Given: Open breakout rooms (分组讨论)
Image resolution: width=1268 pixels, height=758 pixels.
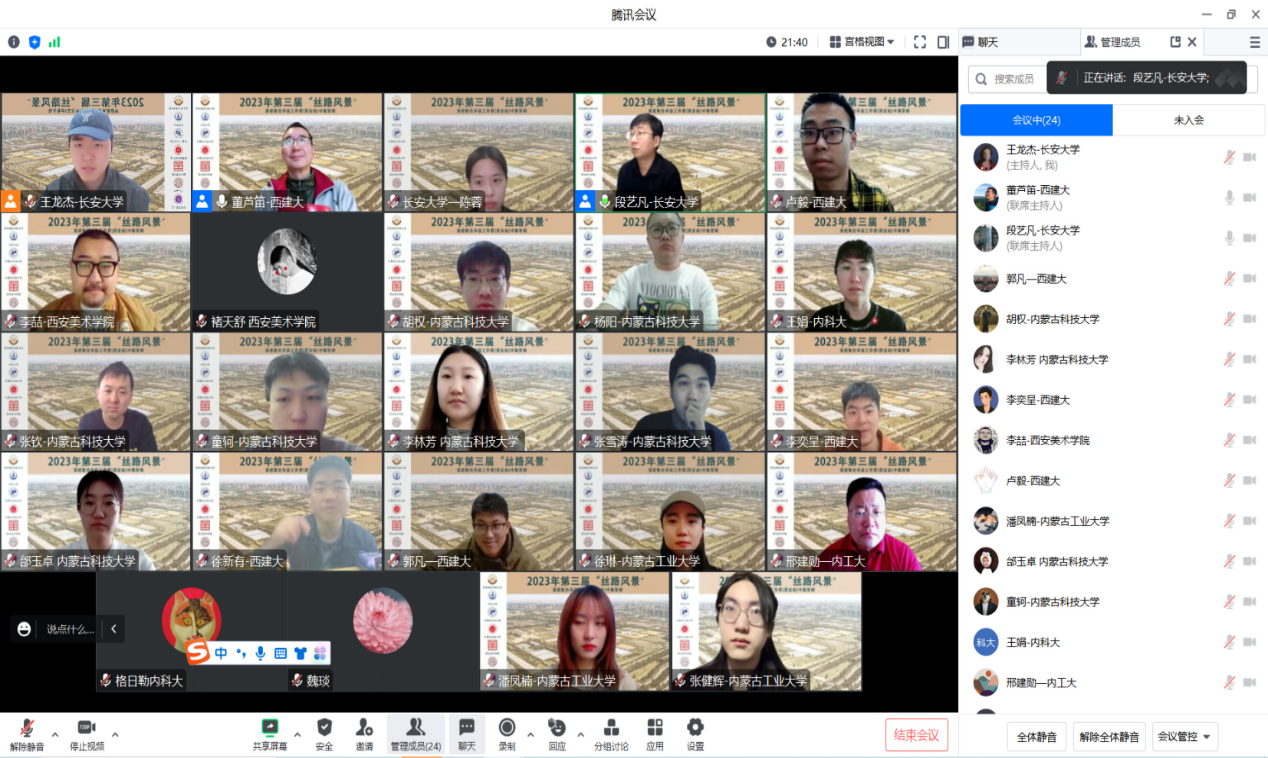Looking at the screenshot, I should 611,733.
